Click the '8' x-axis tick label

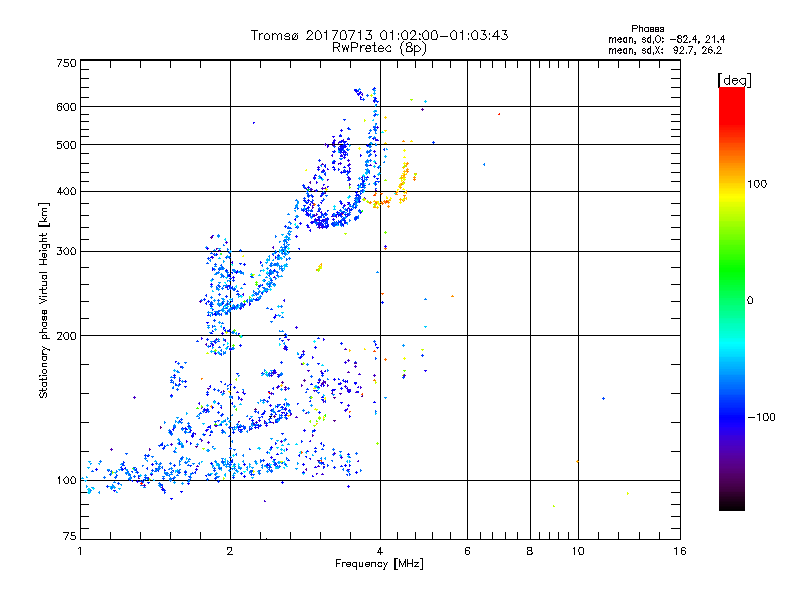(530, 551)
